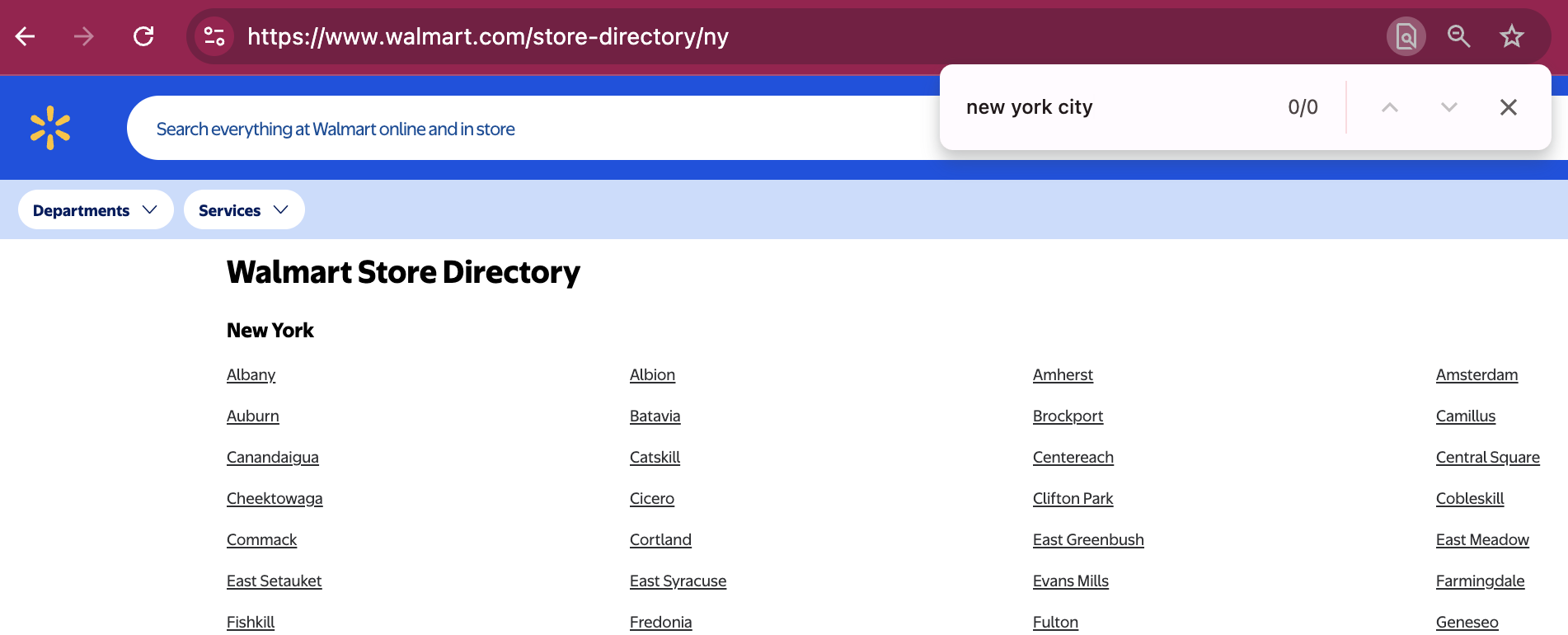The width and height of the screenshot is (1568, 635).
Task: Close the find bar with X
Action: 1508,107
